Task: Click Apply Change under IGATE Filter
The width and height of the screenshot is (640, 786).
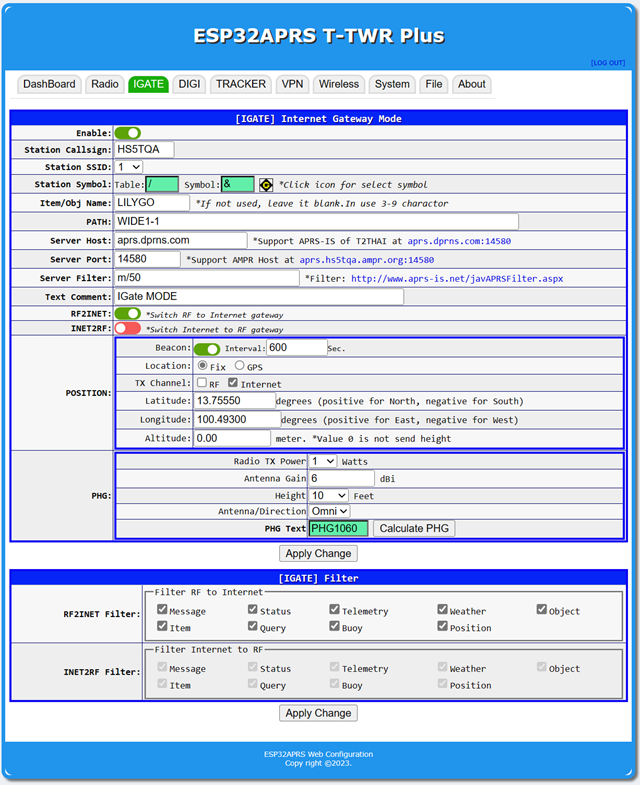Action: click(318, 713)
